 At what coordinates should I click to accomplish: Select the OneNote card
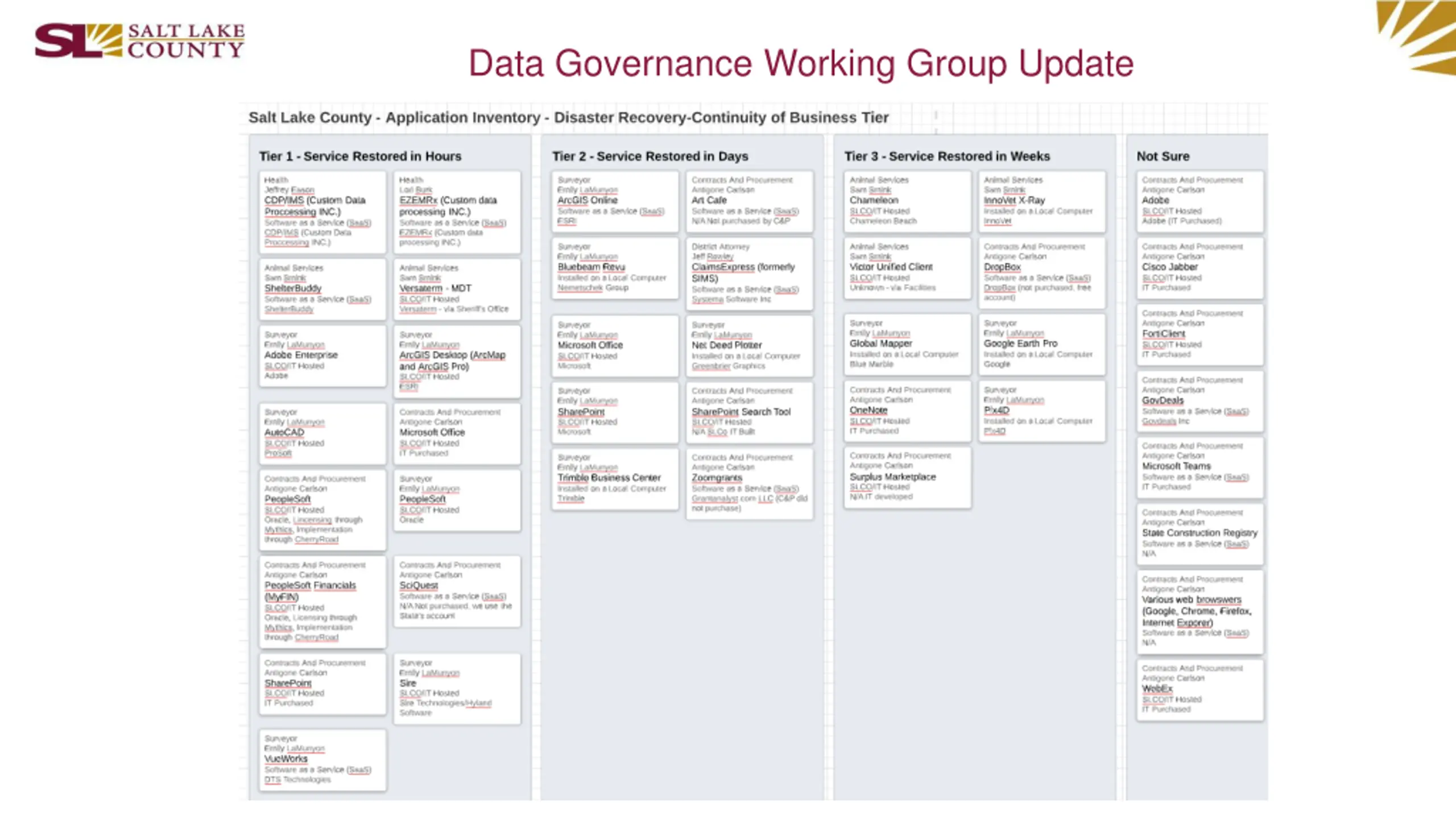coord(908,412)
